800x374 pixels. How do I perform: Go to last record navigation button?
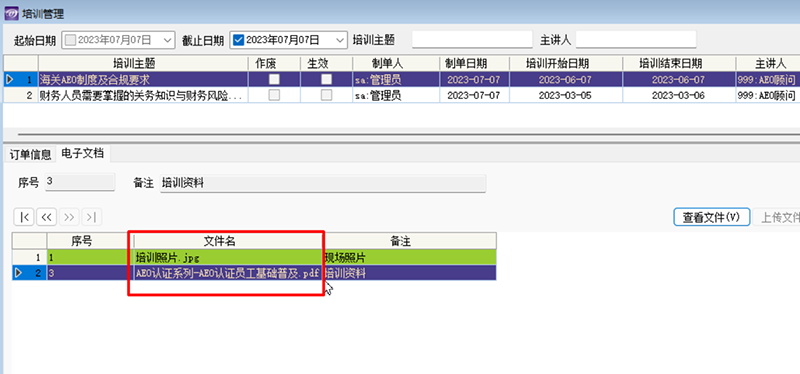pyautogui.click(x=91, y=217)
